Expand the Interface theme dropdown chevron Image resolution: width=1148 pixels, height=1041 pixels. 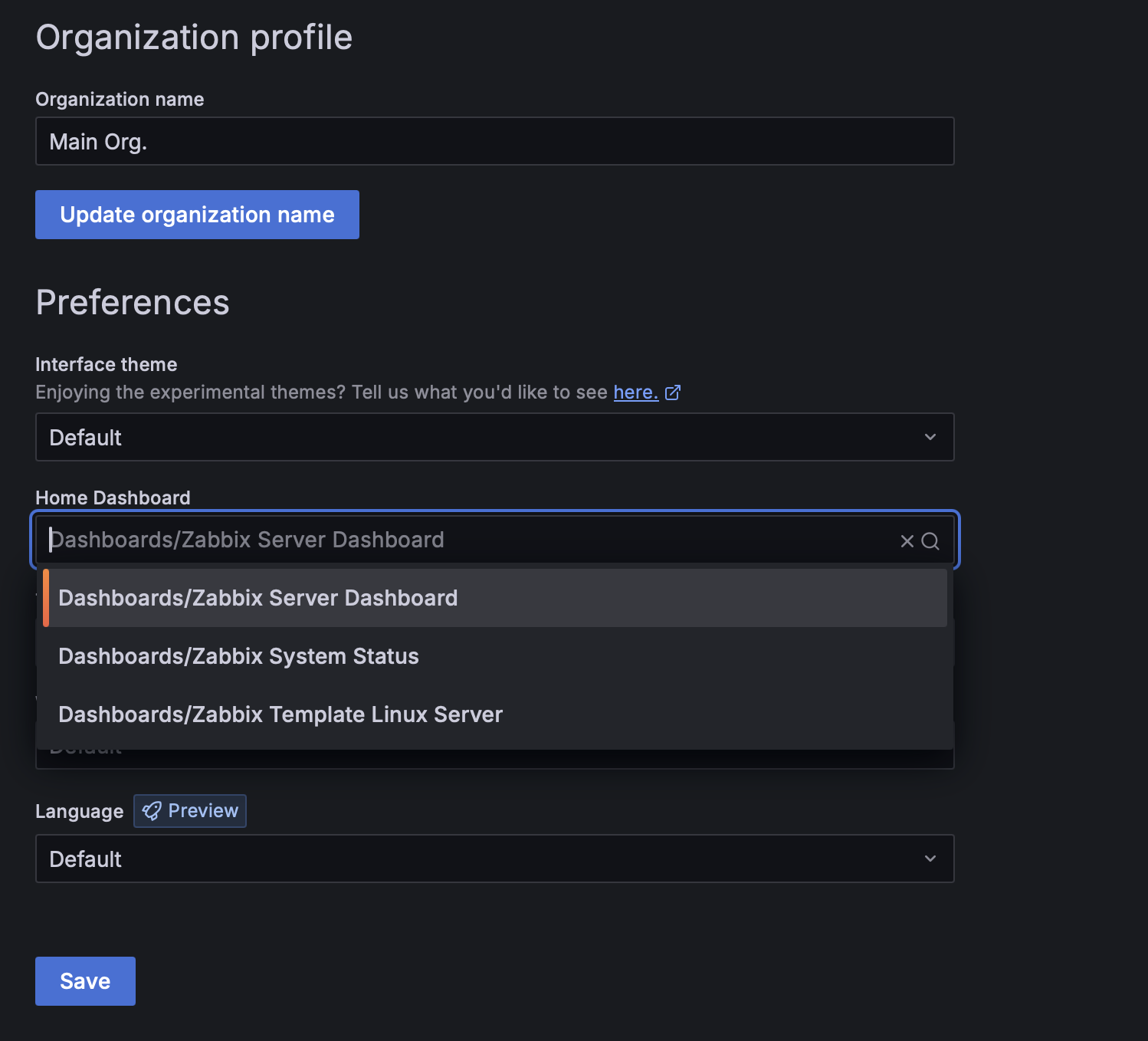click(x=930, y=437)
